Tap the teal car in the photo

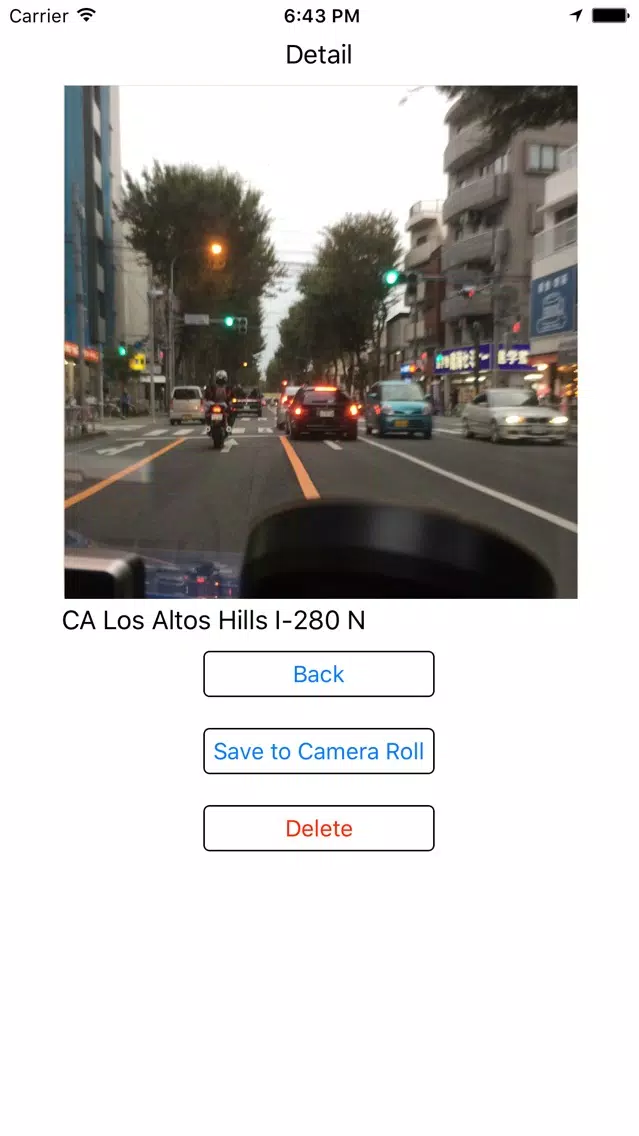point(398,409)
